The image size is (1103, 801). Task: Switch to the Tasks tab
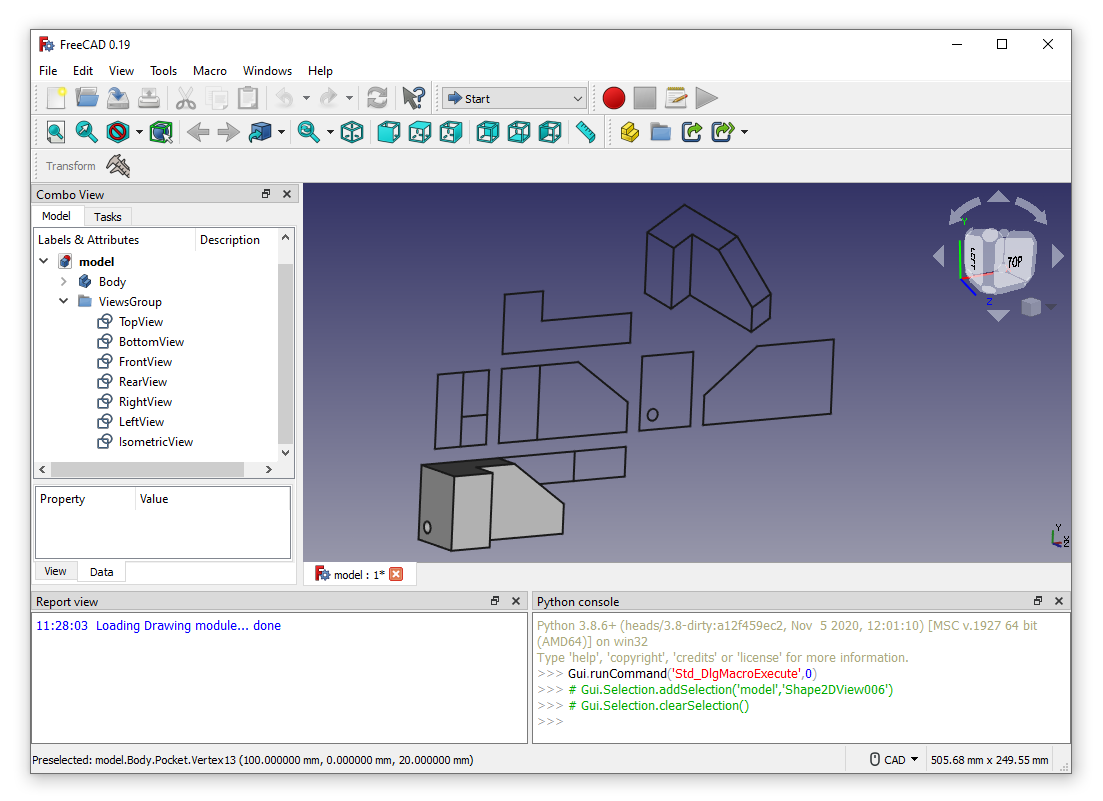108,217
